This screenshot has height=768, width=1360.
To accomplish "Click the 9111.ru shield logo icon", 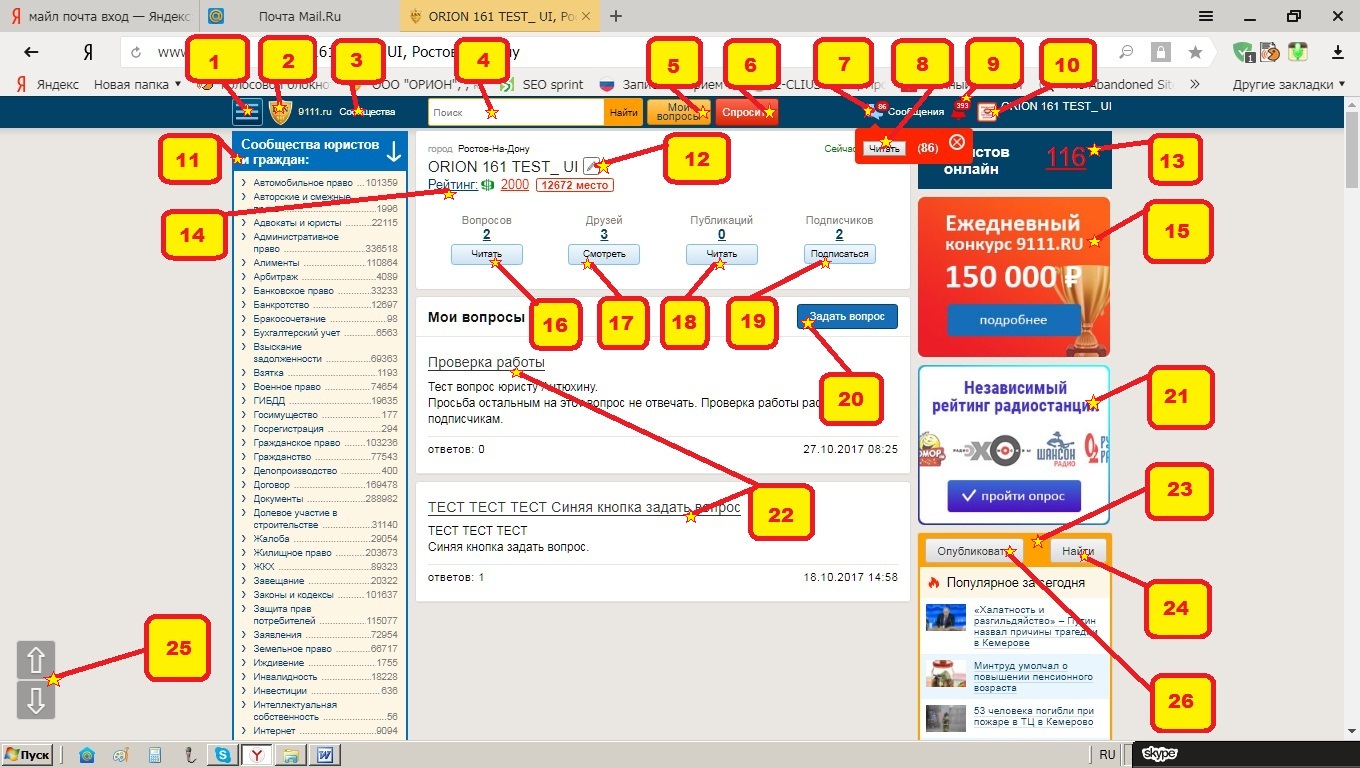I will 280,112.
